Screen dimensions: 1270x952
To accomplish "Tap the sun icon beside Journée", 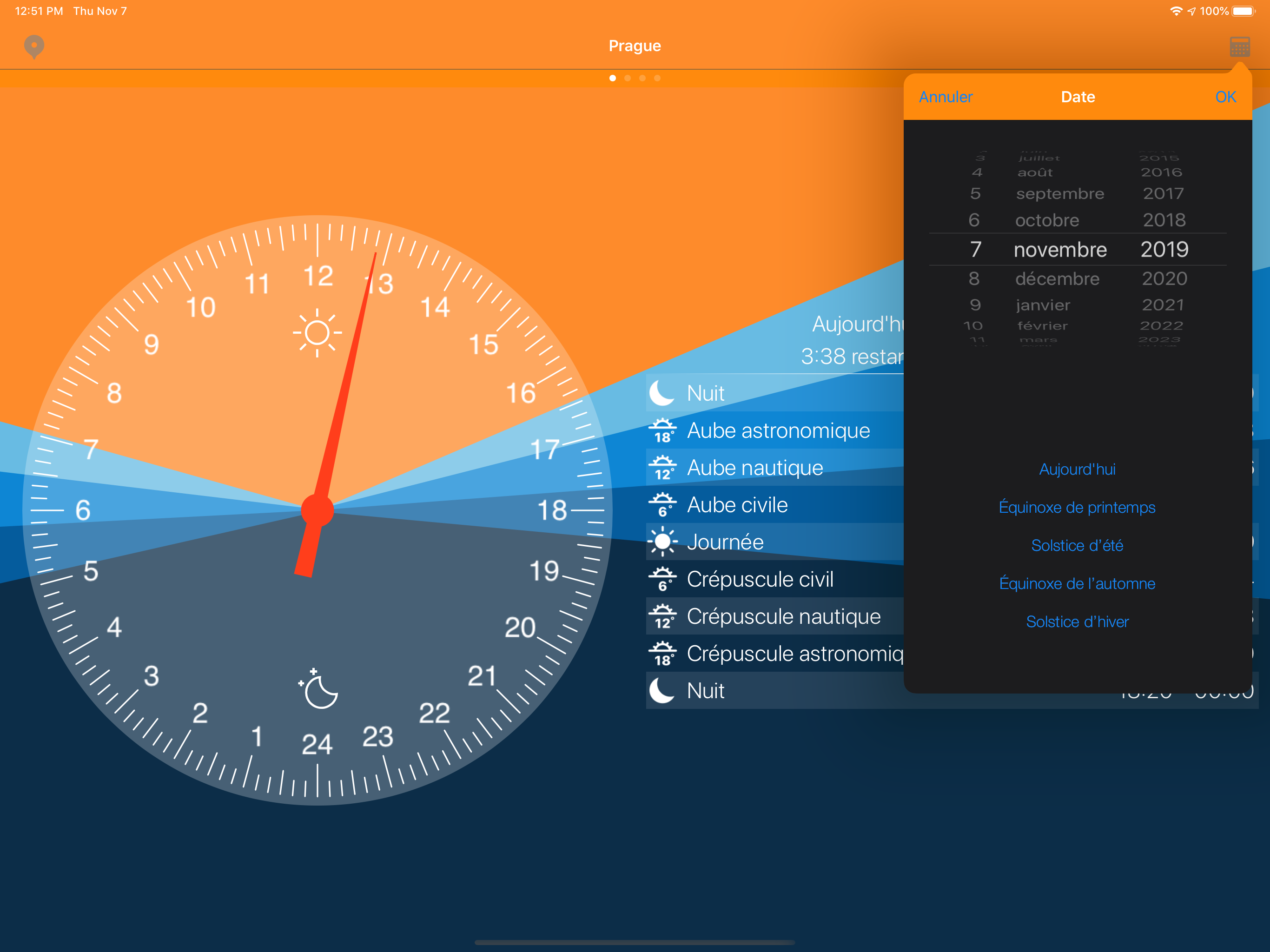I will click(x=662, y=542).
